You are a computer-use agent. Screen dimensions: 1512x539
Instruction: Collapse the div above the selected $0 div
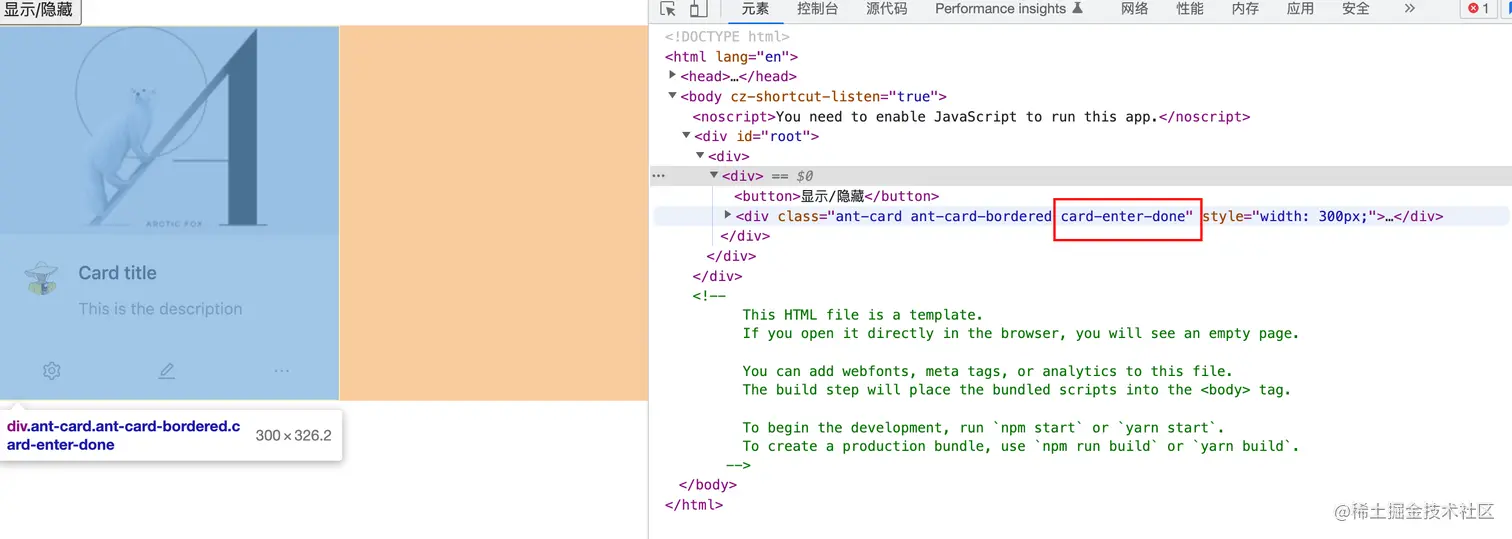[701, 156]
